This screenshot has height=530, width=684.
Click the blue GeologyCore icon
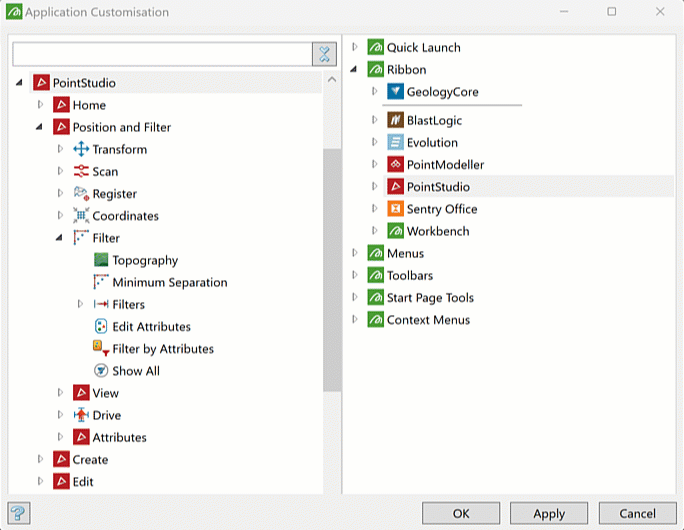[x=395, y=92]
